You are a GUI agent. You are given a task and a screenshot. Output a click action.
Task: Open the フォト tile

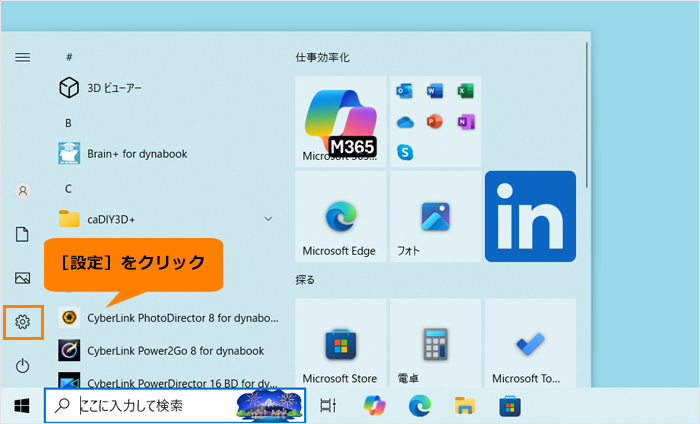[x=435, y=216]
